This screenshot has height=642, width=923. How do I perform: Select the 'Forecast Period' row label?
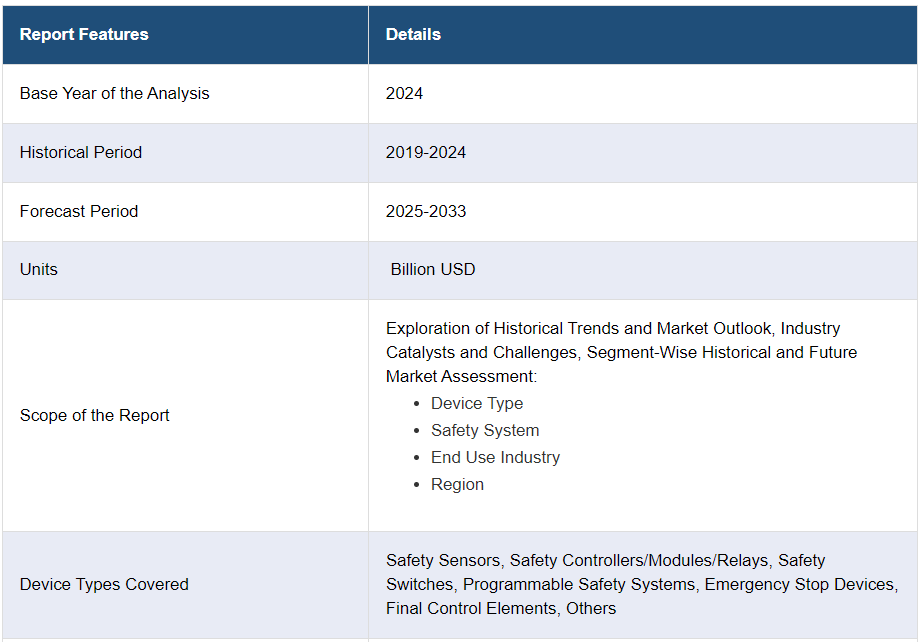tap(79, 211)
